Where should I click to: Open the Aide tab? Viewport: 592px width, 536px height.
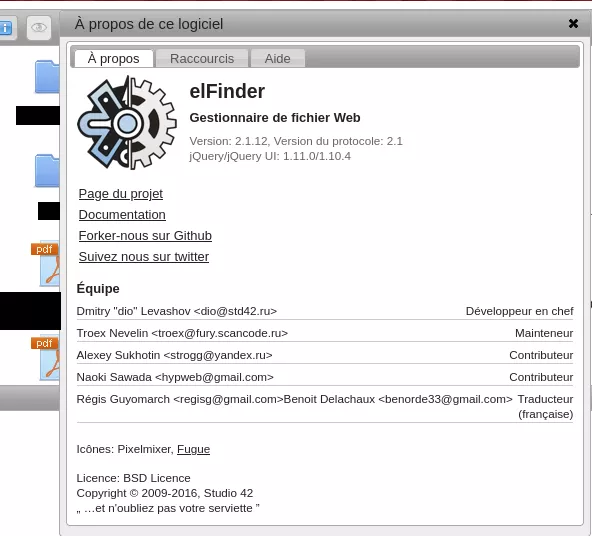coord(278,59)
